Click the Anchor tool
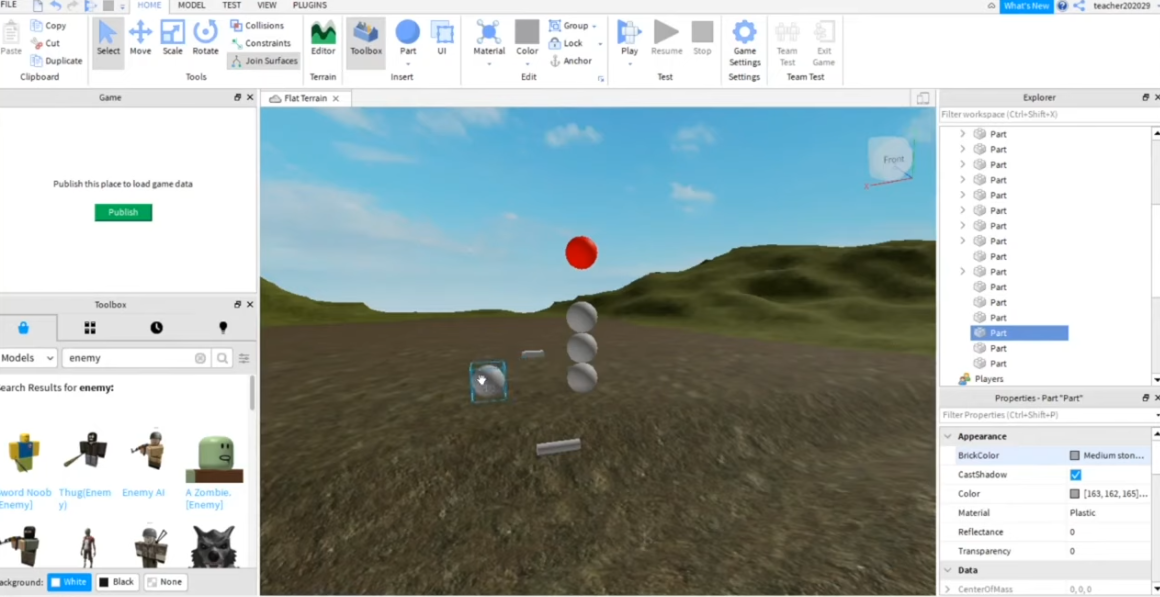This screenshot has height=597, width=1160. [570, 61]
